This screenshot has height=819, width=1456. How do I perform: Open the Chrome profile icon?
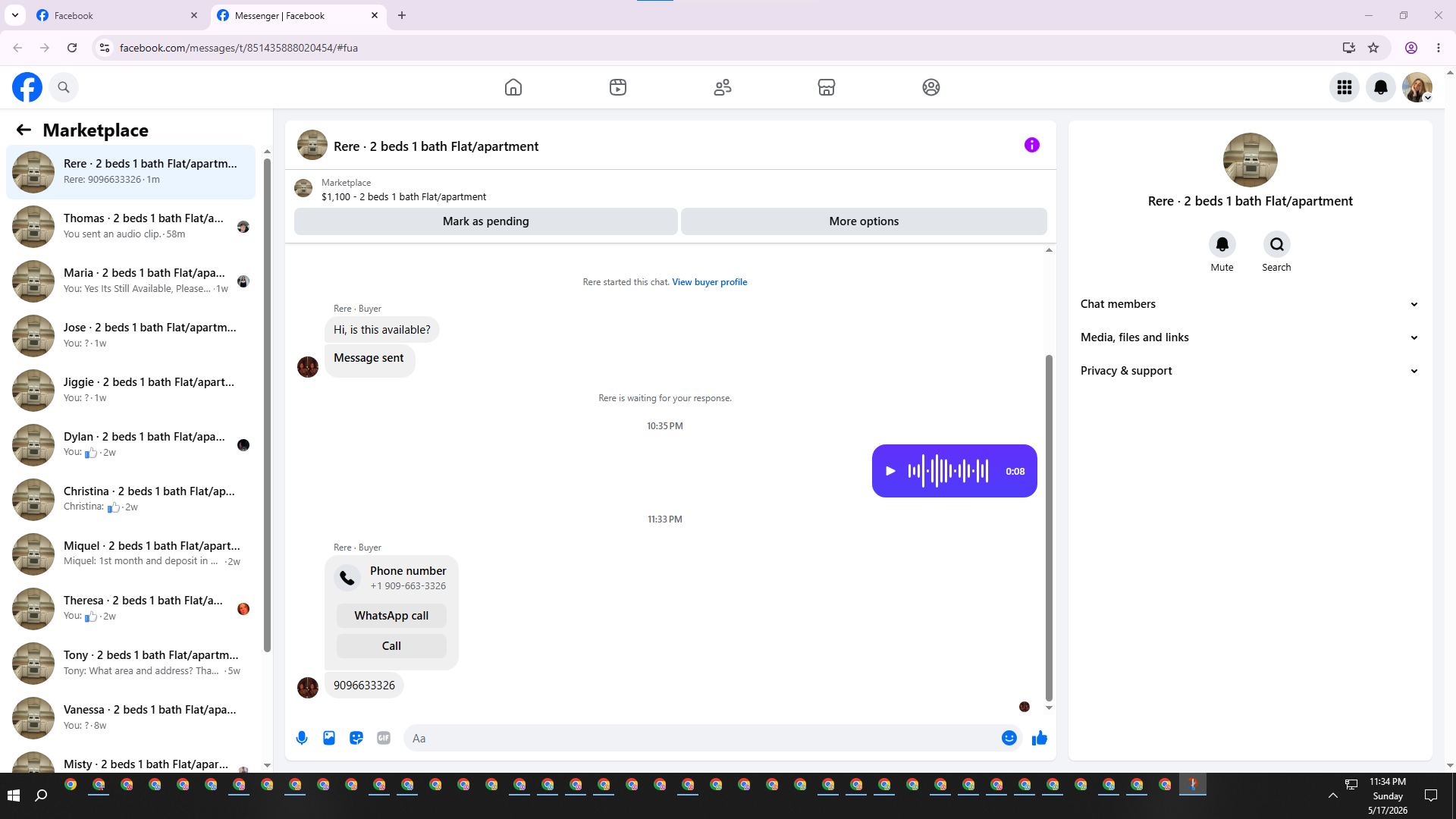tap(1411, 48)
